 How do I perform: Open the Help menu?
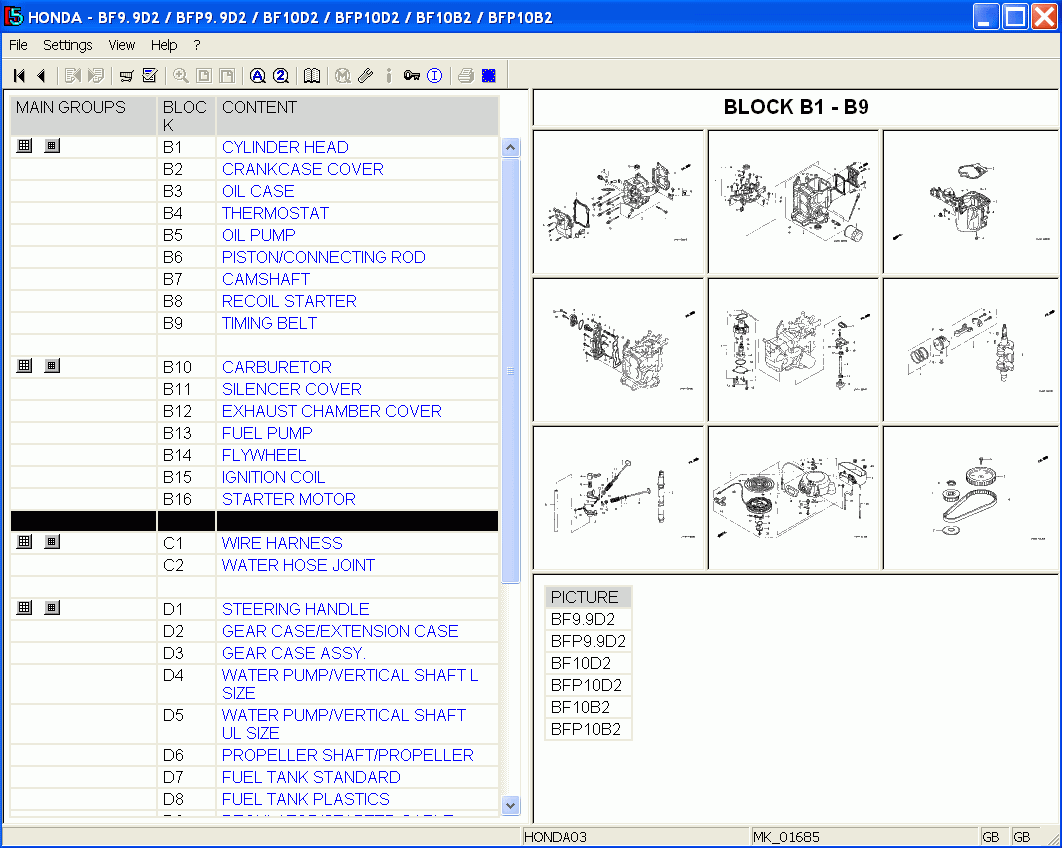click(x=164, y=45)
